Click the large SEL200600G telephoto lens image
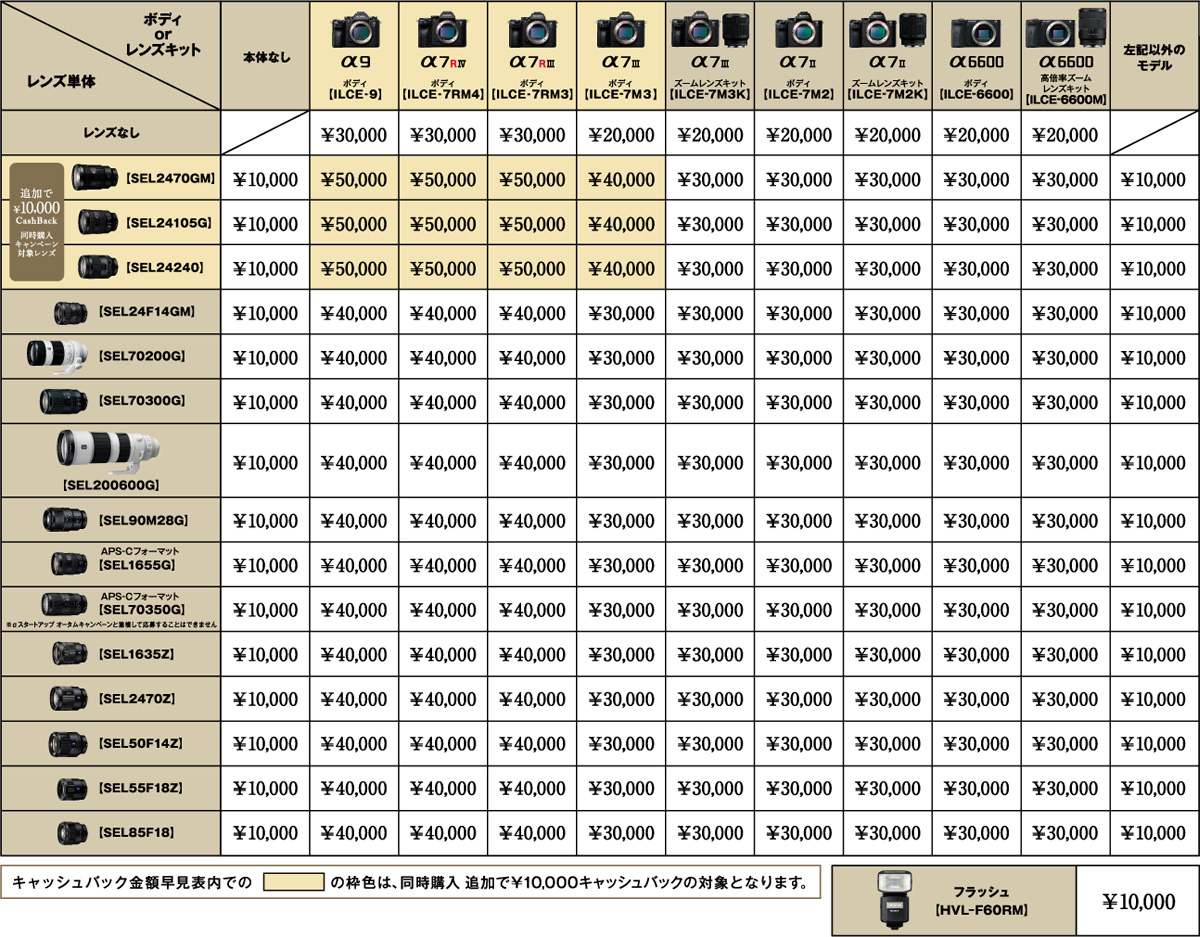 click(x=110, y=453)
